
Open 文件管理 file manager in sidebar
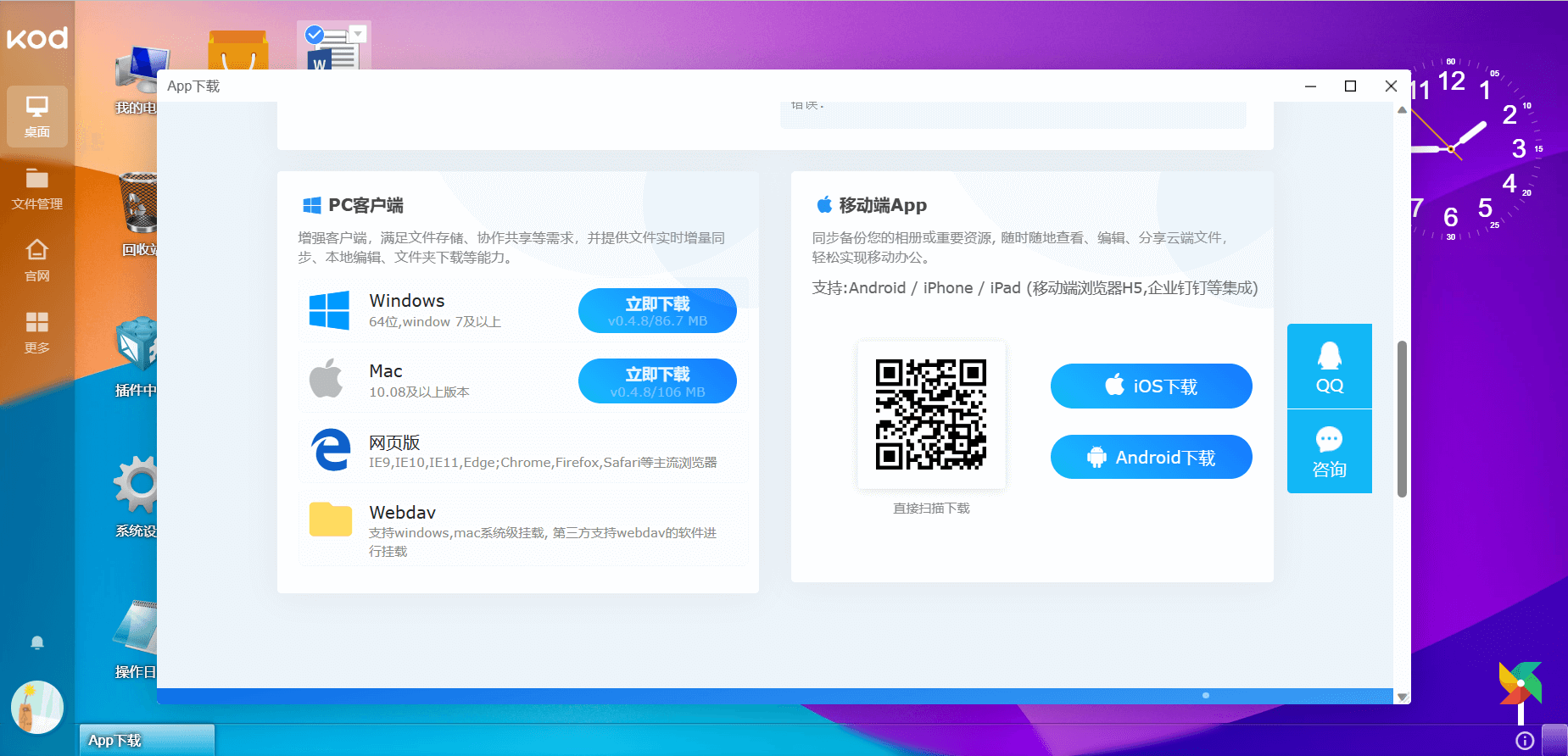coord(37,189)
